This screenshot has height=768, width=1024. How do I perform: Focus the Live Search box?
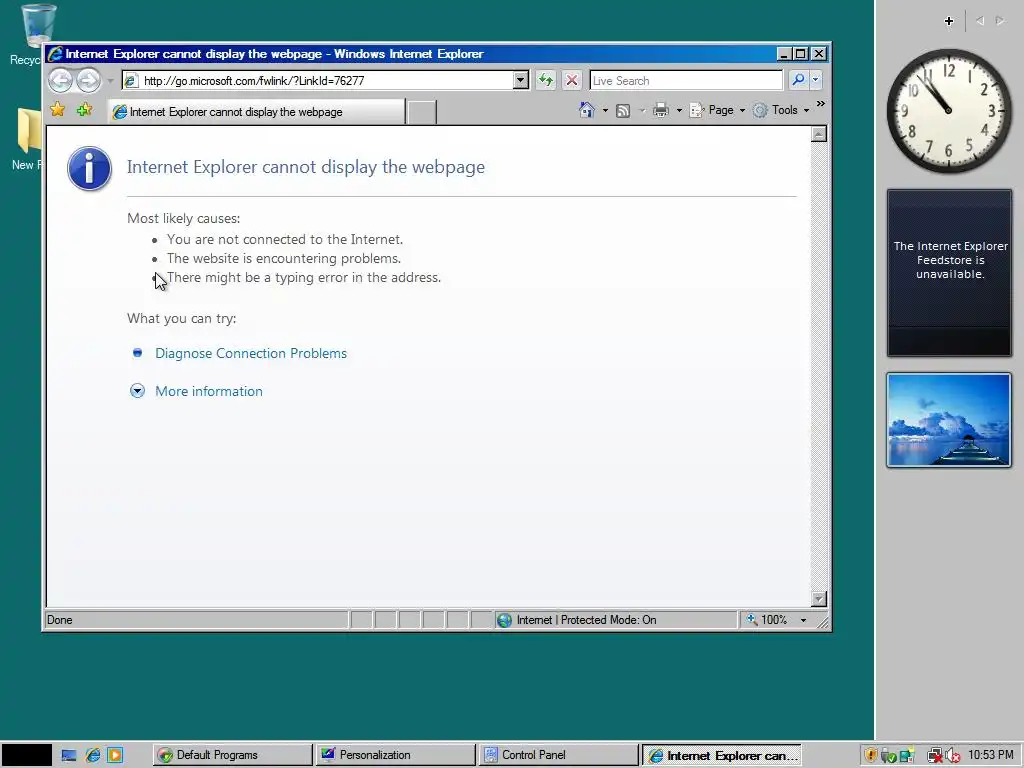[x=686, y=80]
